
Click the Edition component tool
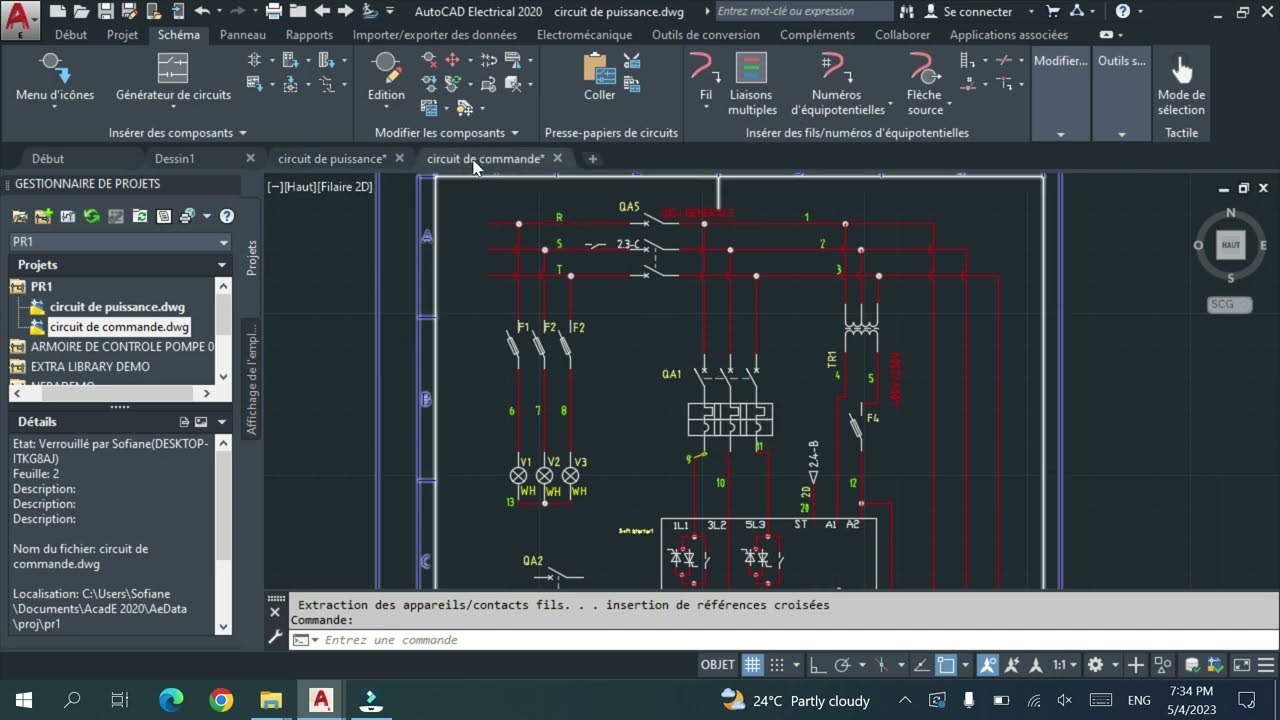click(x=386, y=78)
